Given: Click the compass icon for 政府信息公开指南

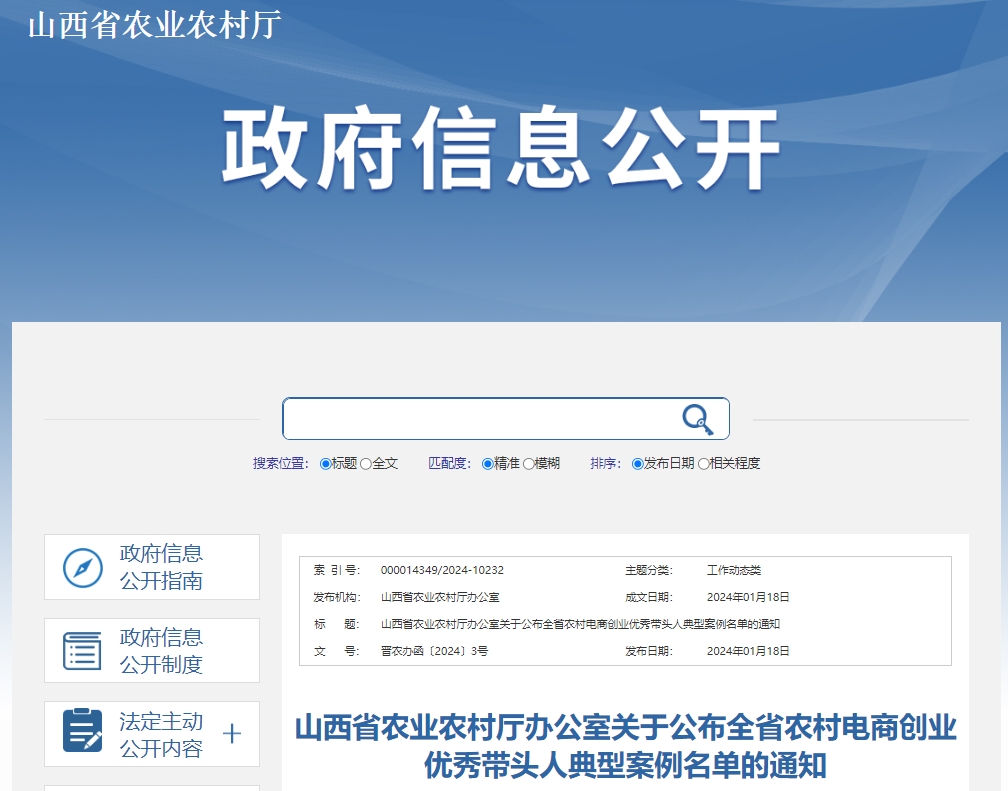Looking at the screenshot, I should [x=83, y=568].
